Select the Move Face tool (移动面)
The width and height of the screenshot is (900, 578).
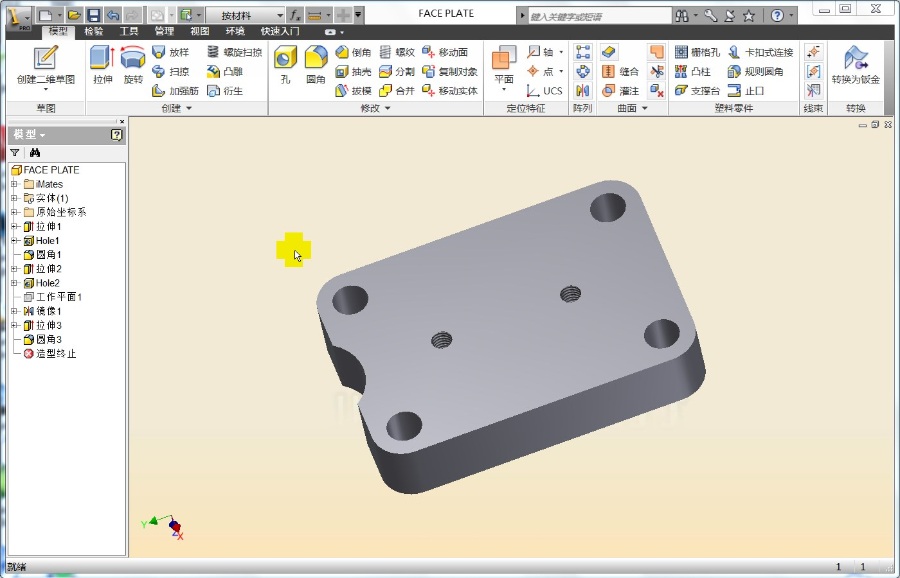point(445,52)
